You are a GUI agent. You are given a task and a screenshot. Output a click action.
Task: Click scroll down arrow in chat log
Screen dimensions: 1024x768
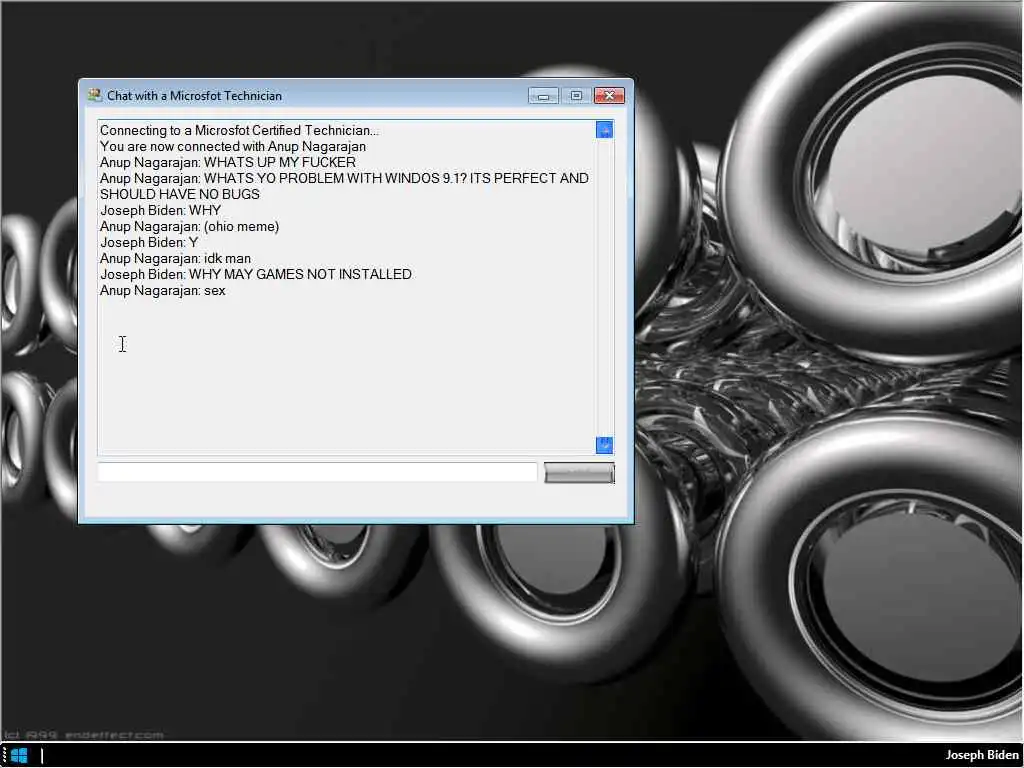(604, 445)
